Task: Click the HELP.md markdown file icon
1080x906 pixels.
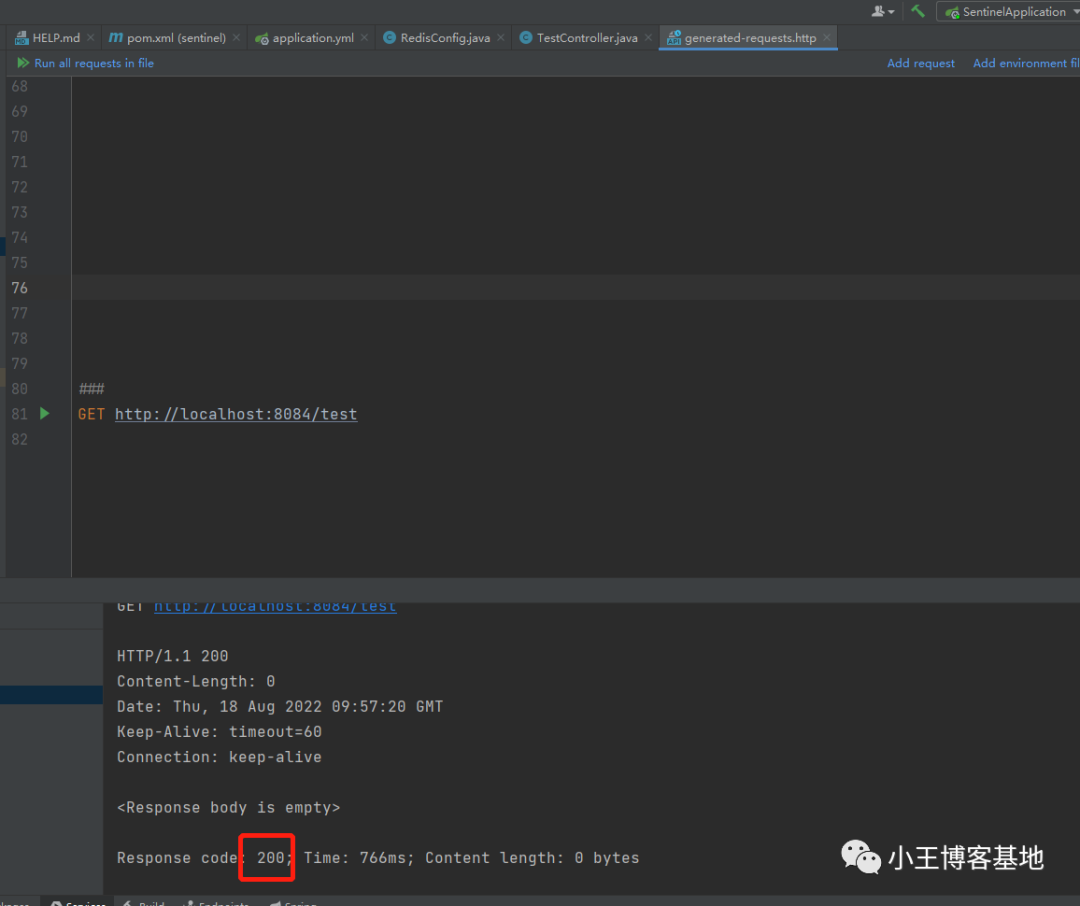Action: (x=21, y=38)
